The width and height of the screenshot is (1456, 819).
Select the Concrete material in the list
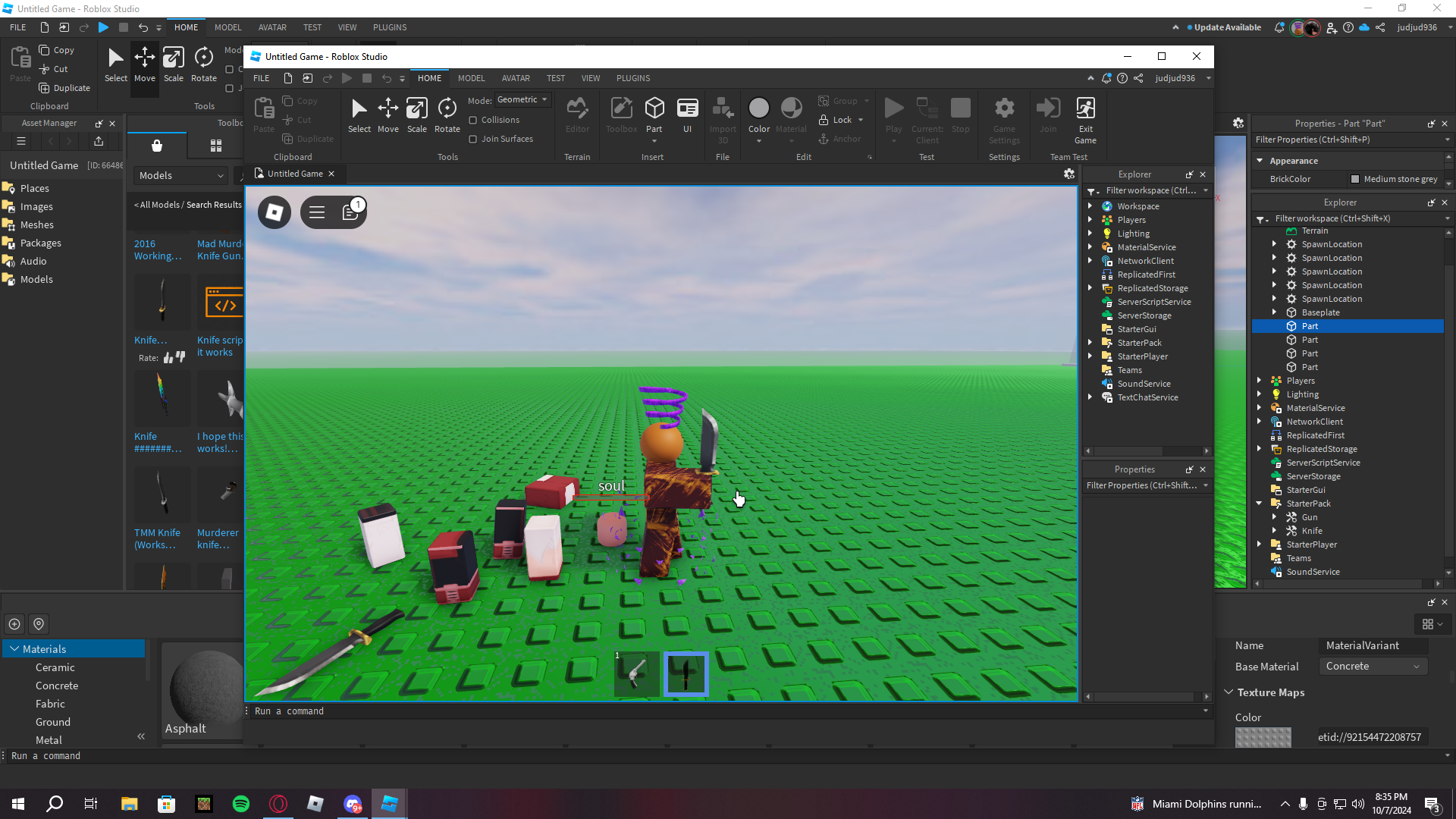coord(57,686)
